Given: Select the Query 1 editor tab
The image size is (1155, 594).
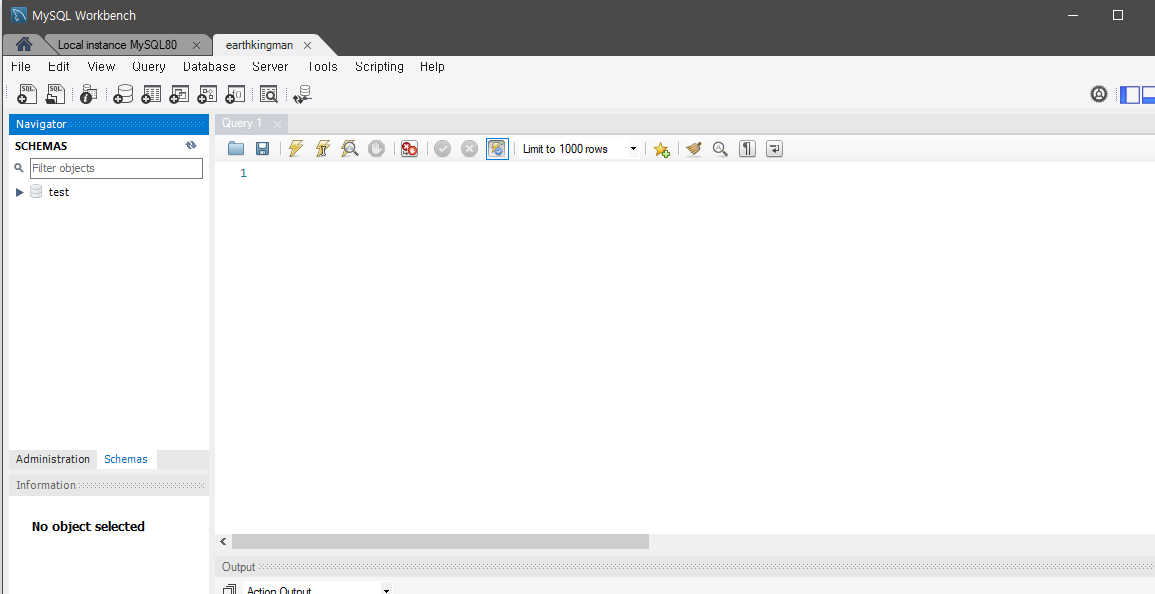Looking at the screenshot, I should click(x=242, y=123).
